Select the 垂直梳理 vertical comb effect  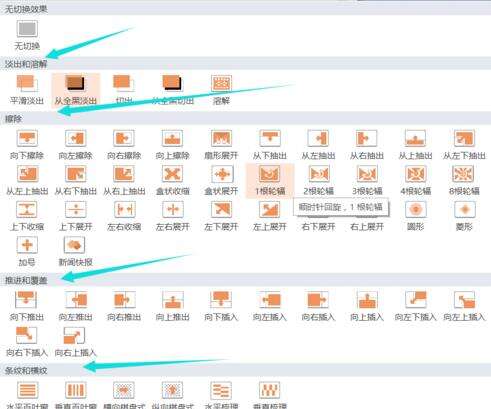pyautogui.click(x=270, y=395)
